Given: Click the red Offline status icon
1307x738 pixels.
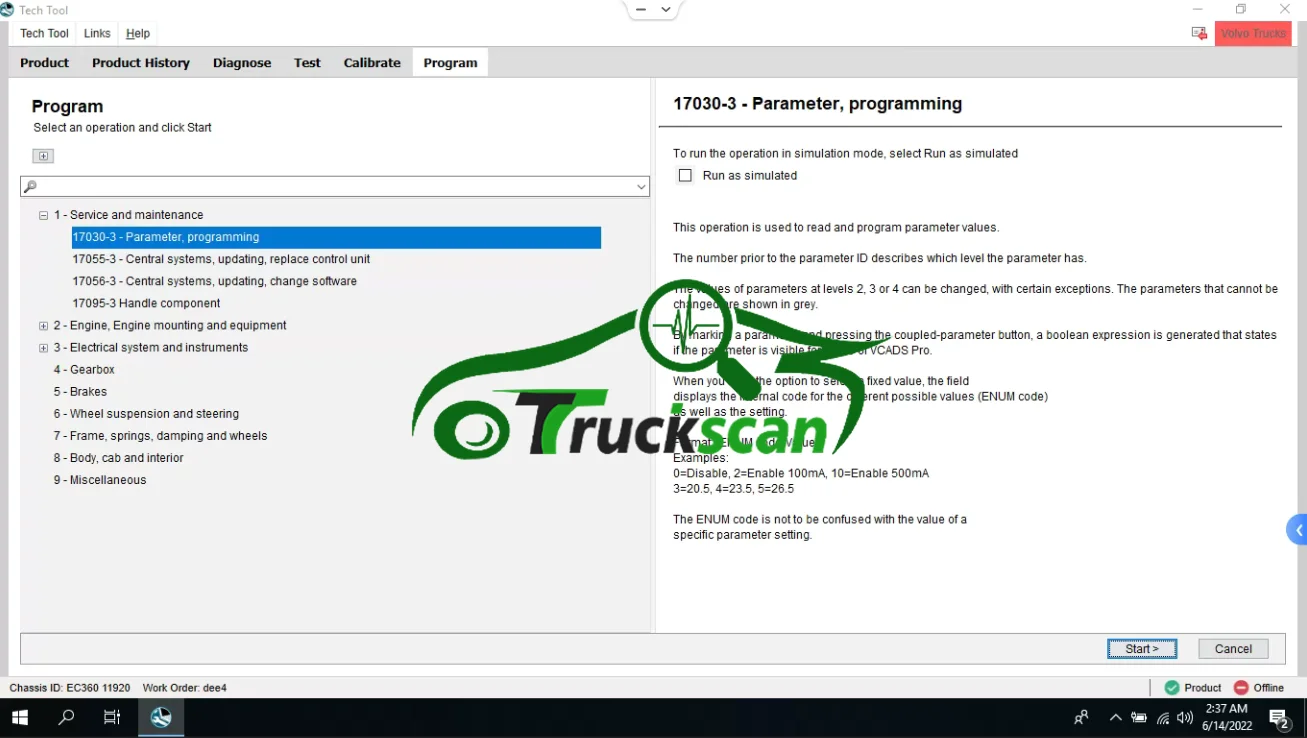Looking at the screenshot, I should (1241, 688).
